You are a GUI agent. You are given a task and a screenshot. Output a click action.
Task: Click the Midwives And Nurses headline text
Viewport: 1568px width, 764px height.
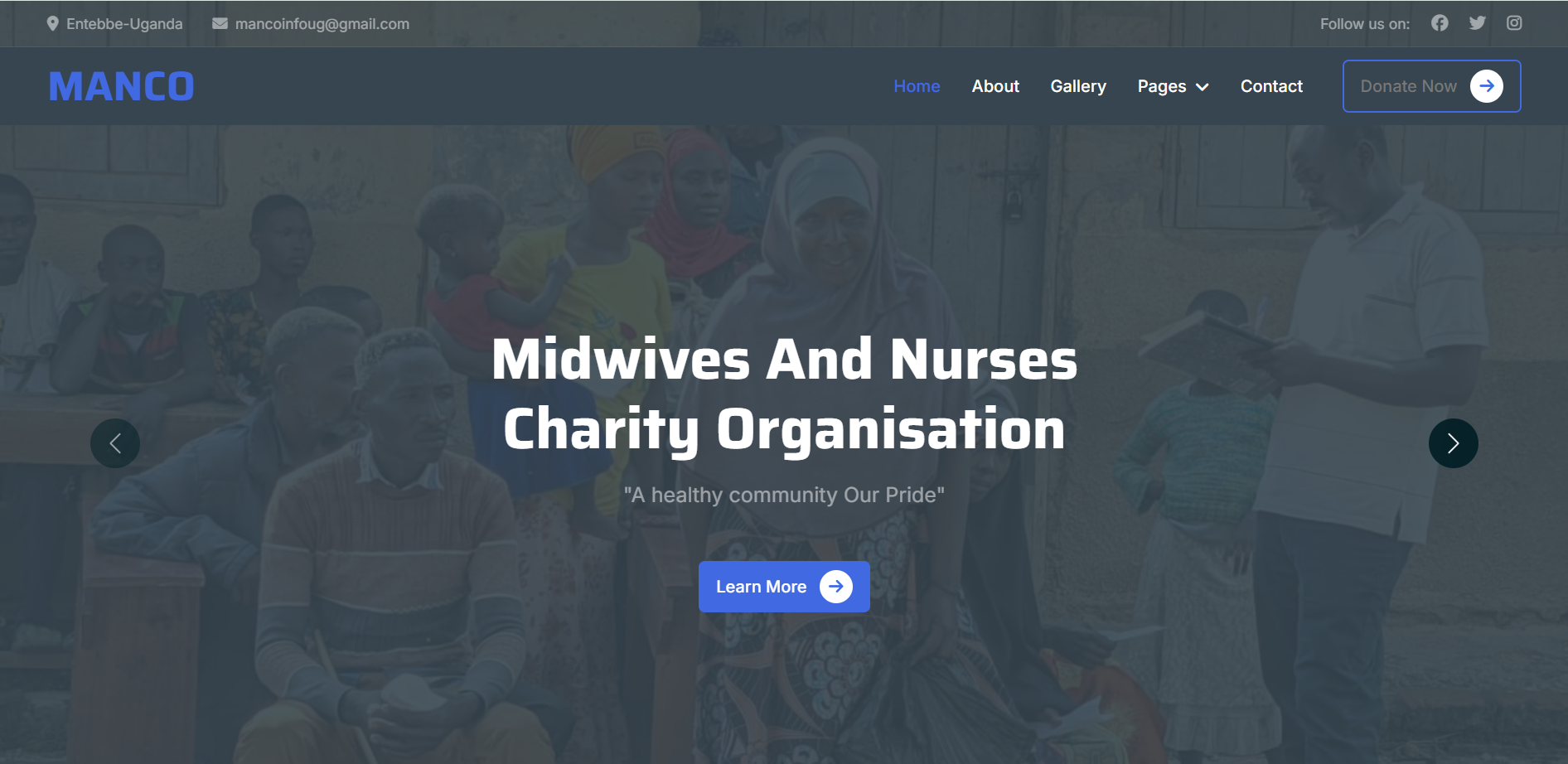pyautogui.click(x=784, y=360)
